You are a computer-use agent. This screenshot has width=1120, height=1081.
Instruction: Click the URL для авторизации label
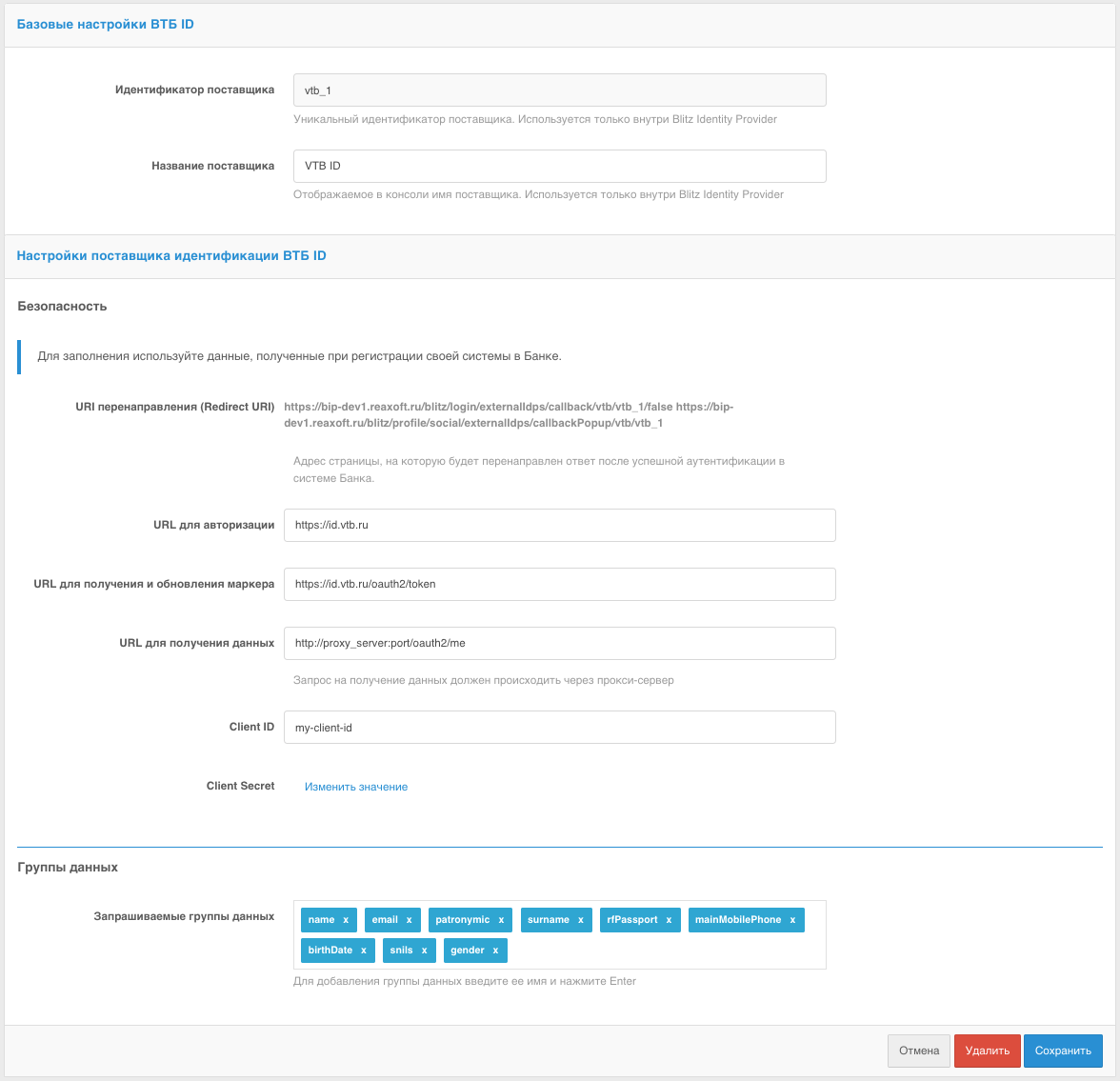point(213,525)
